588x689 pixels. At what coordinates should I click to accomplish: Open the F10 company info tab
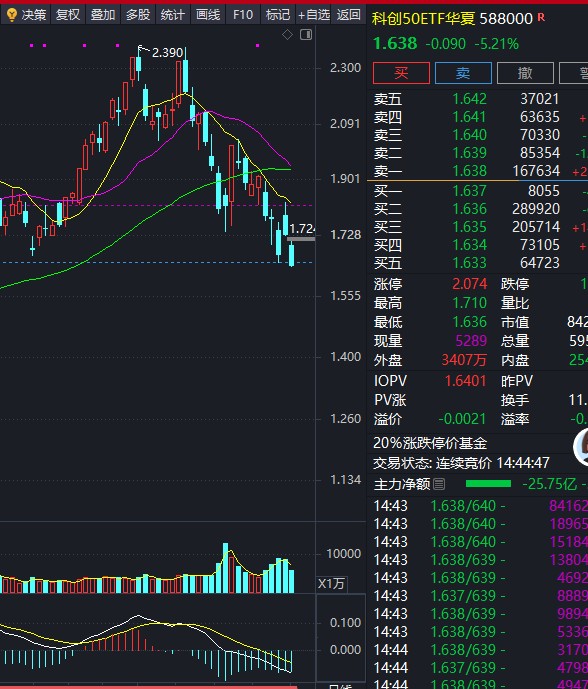tap(243, 15)
